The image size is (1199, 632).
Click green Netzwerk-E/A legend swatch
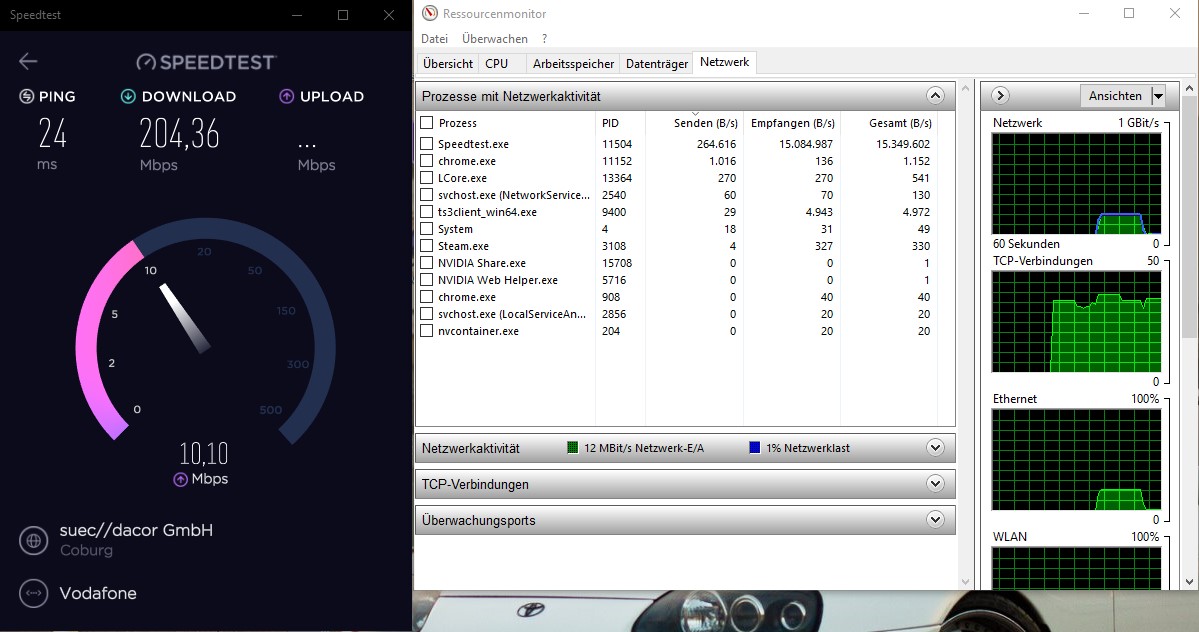pos(572,448)
